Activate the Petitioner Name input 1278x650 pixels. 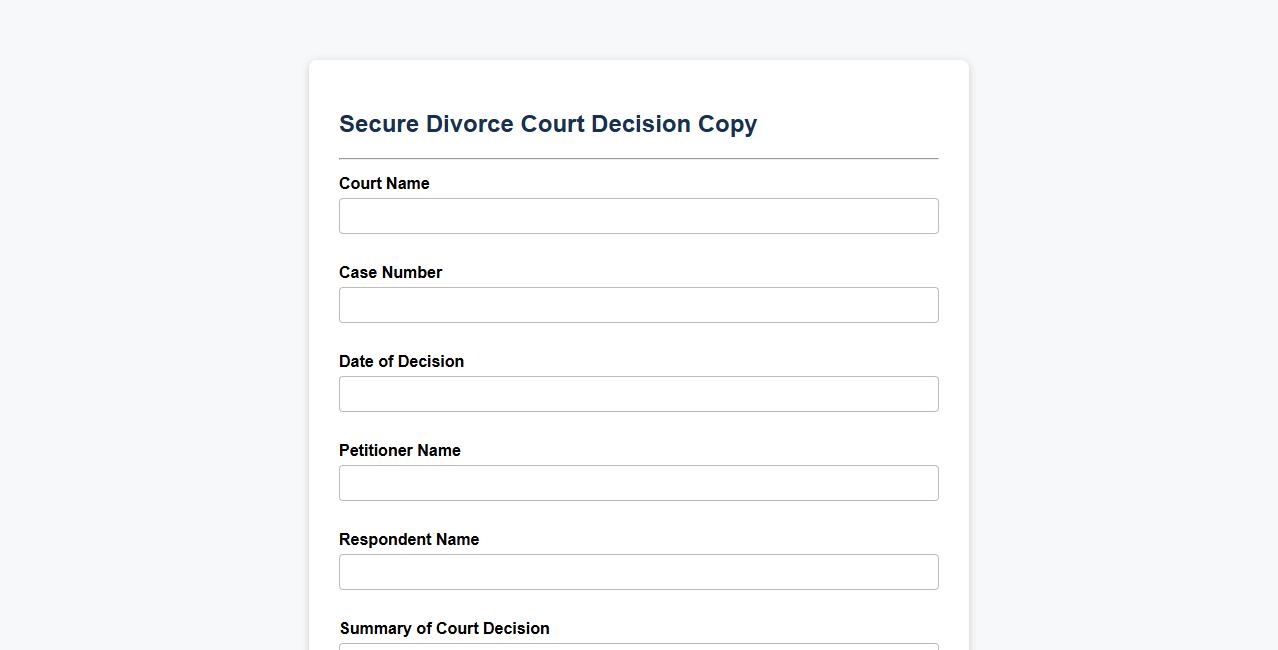pyautogui.click(x=638, y=483)
